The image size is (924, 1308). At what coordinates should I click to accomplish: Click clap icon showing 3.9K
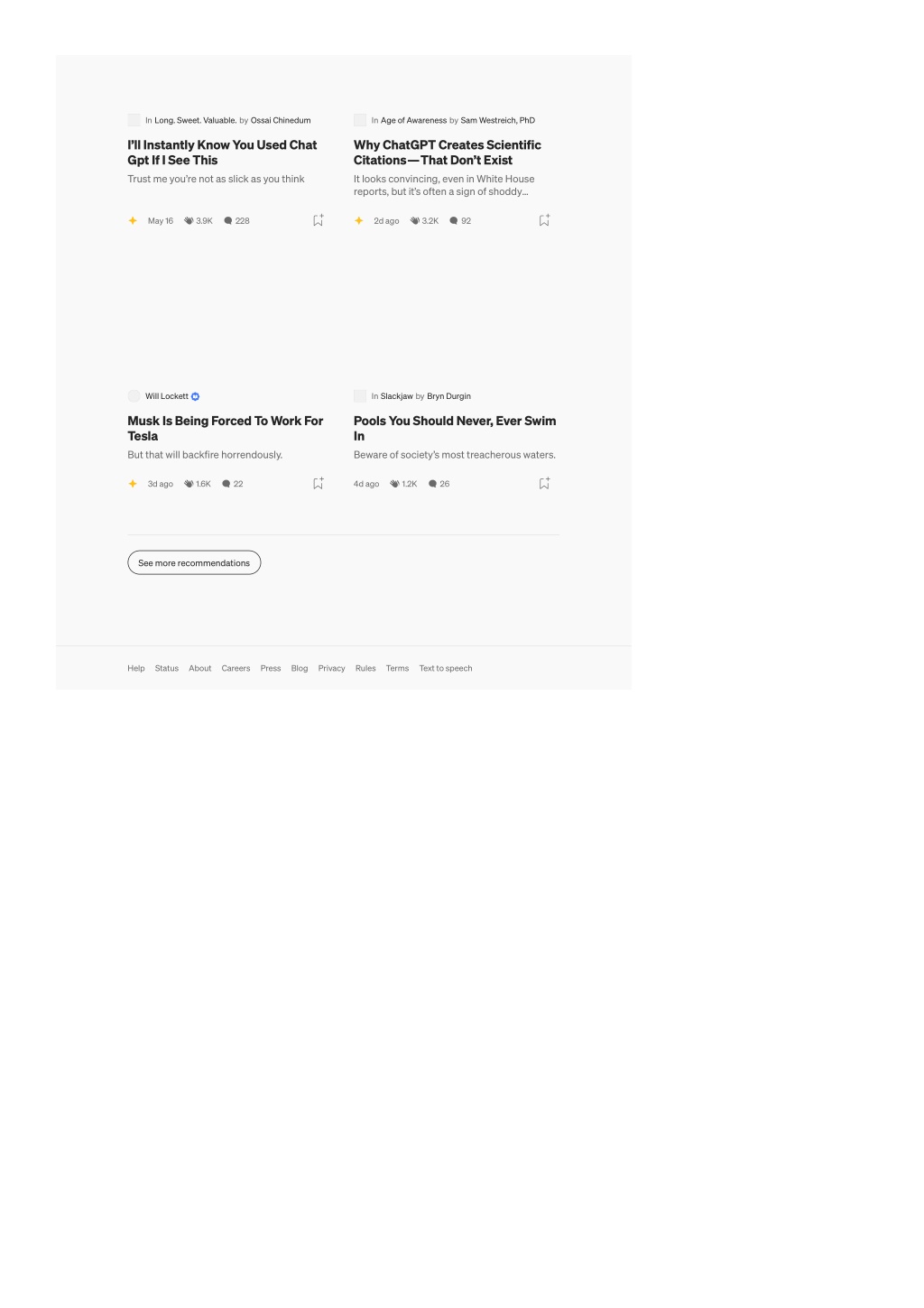[x=189, y=220]
